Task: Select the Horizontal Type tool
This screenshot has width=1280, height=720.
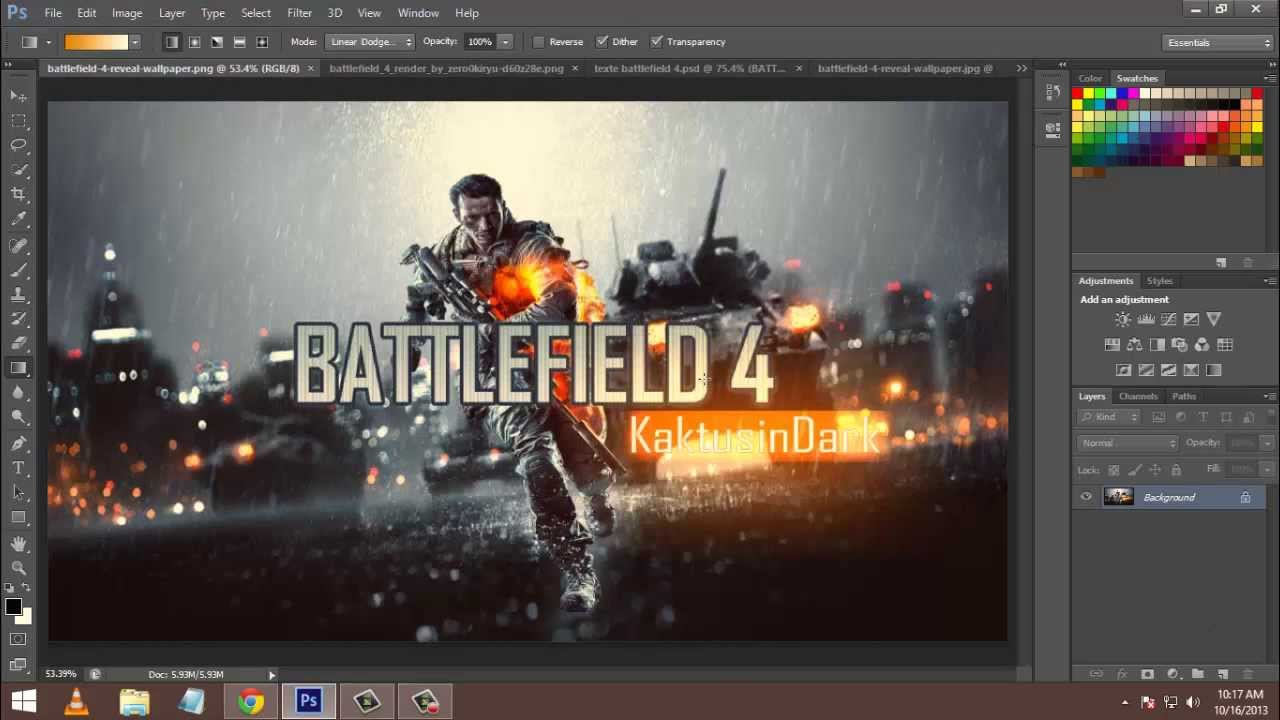Action: 18,468
